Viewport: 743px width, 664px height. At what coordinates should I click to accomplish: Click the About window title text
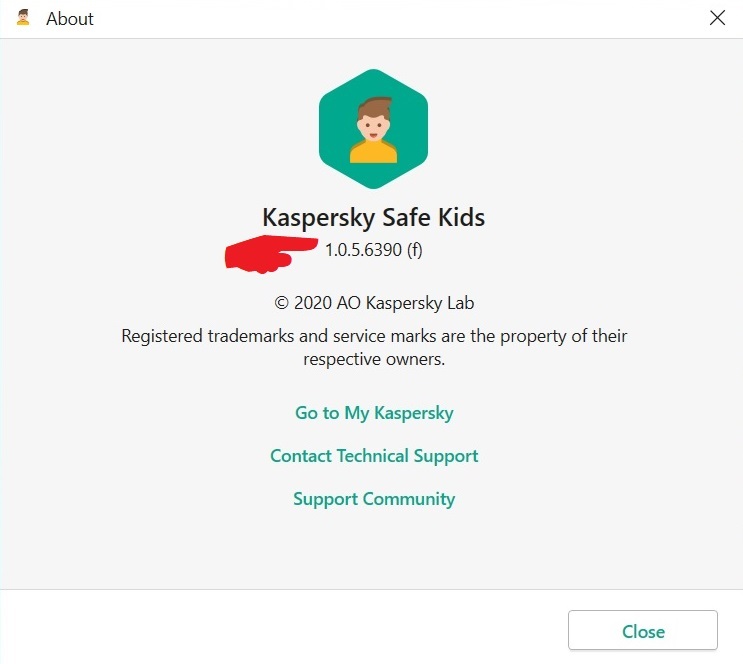[70, 18]
